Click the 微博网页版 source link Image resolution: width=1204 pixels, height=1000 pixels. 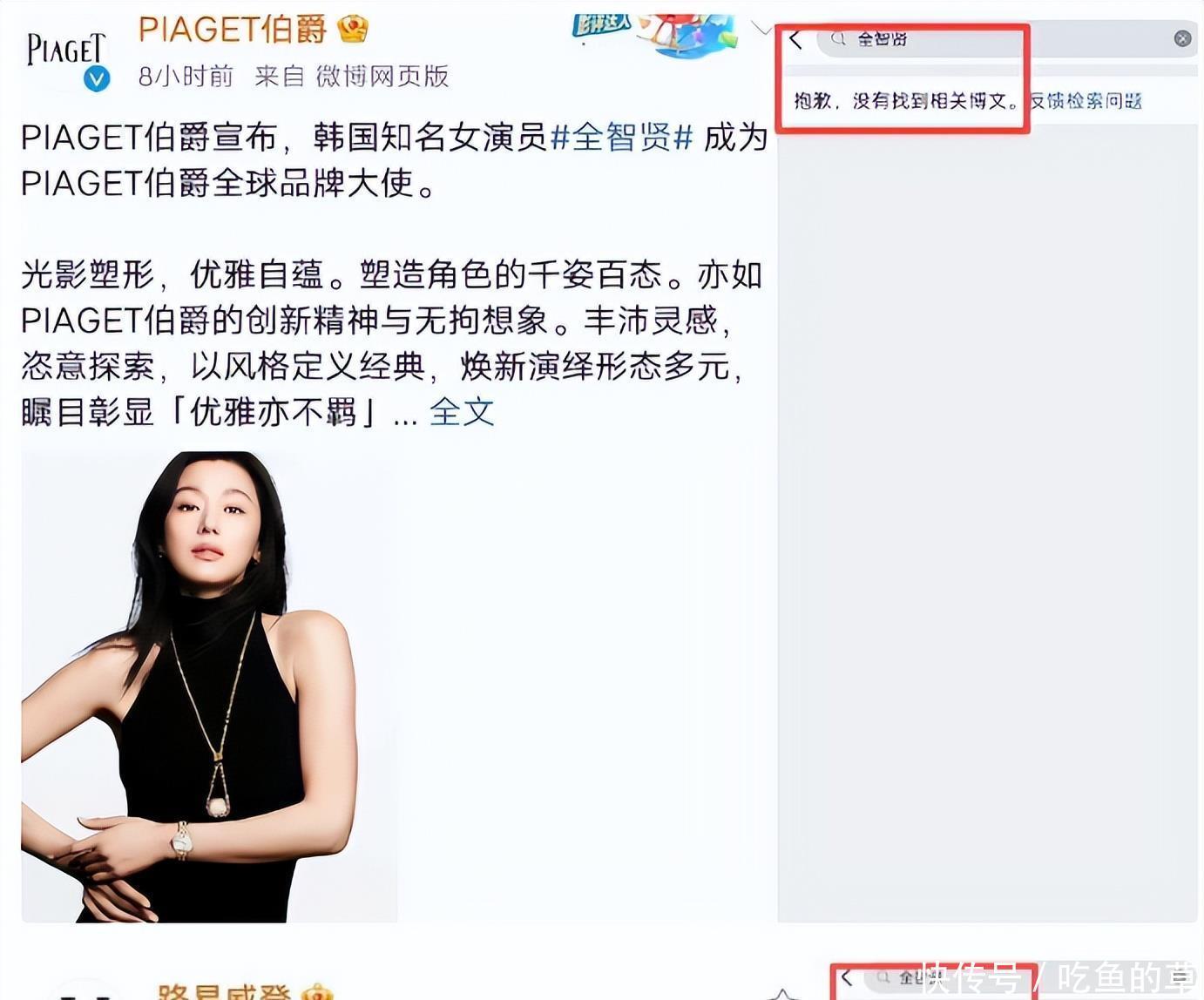click(382, 77)
